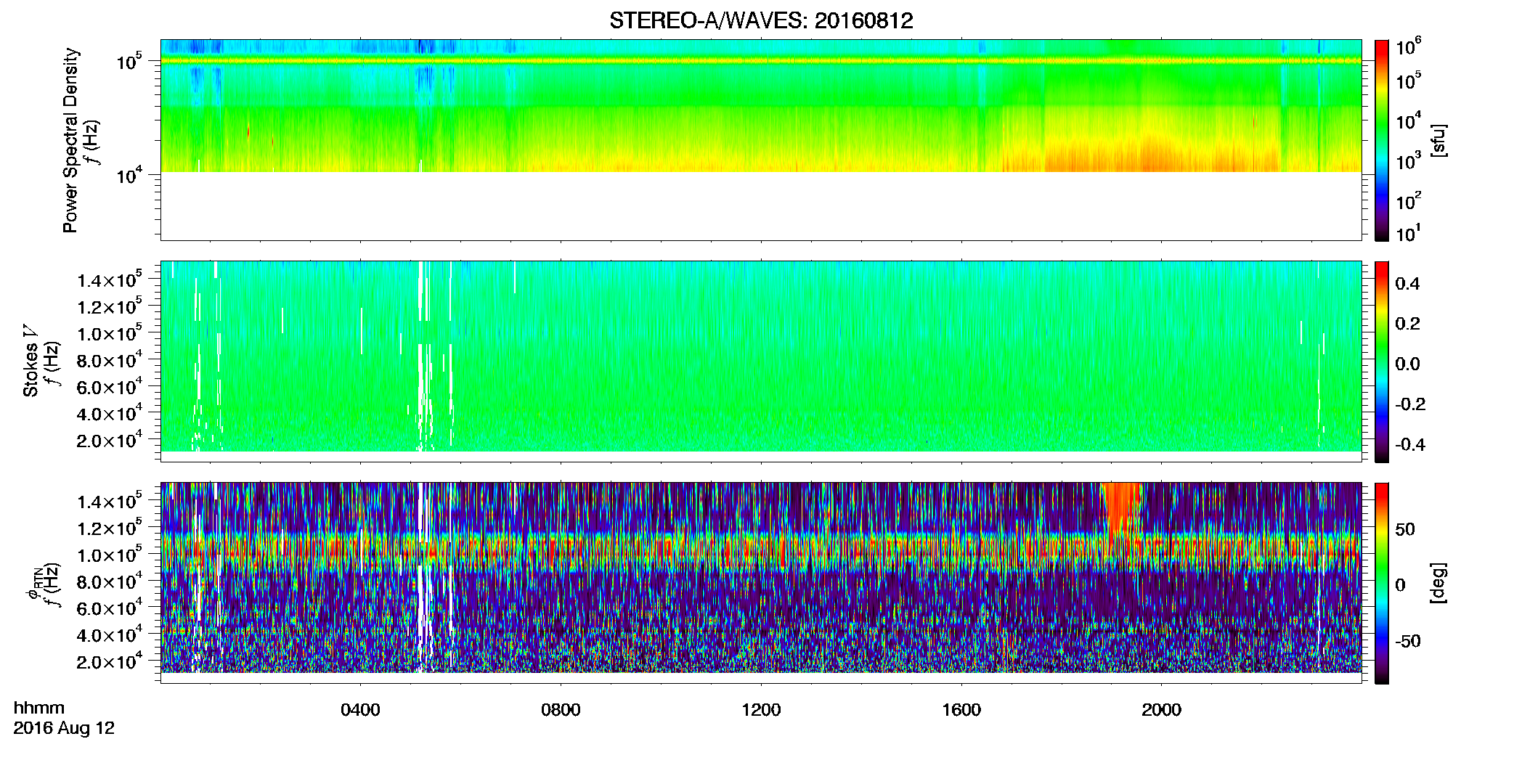Screen dimensions: 1522x784
Task: Click the Power Spectral Density axis label
Action: [70, 140]
